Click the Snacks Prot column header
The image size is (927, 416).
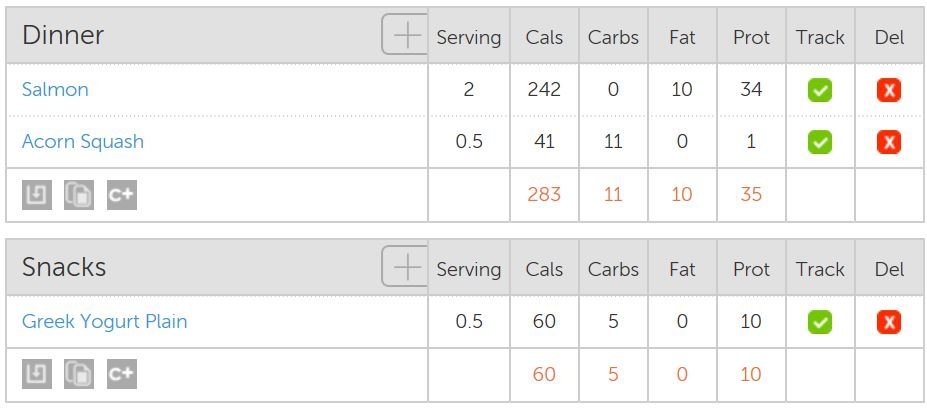751,270
